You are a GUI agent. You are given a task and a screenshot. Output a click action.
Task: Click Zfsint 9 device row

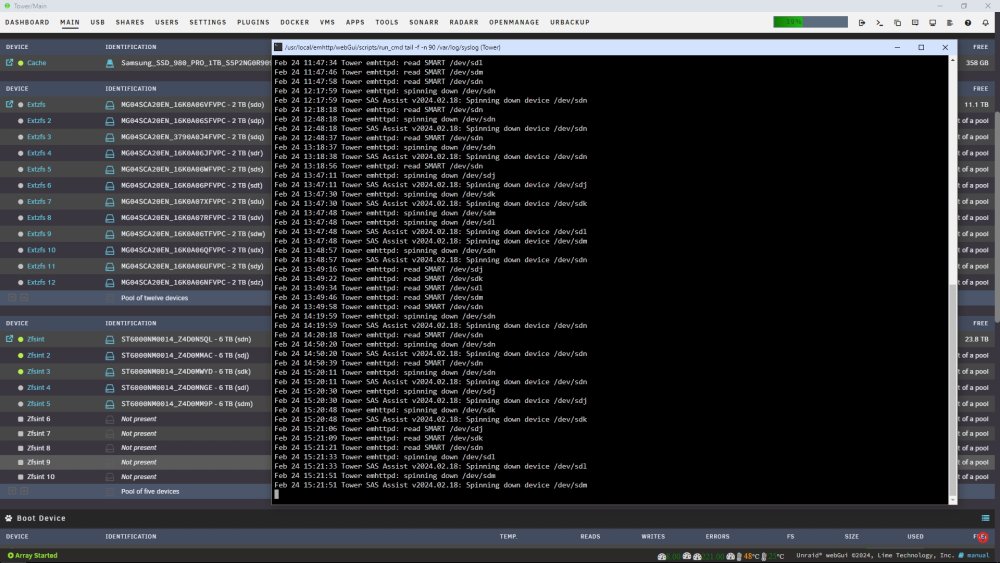coord(135,462)
